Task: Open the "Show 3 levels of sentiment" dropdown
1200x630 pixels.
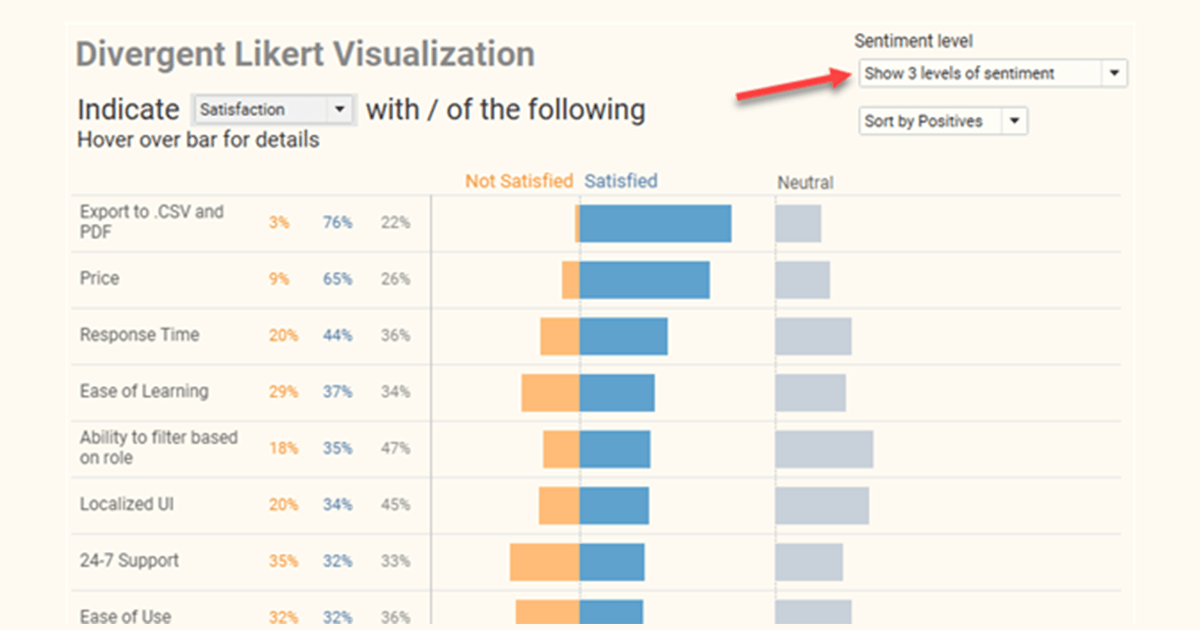Action: coord(992,73)
